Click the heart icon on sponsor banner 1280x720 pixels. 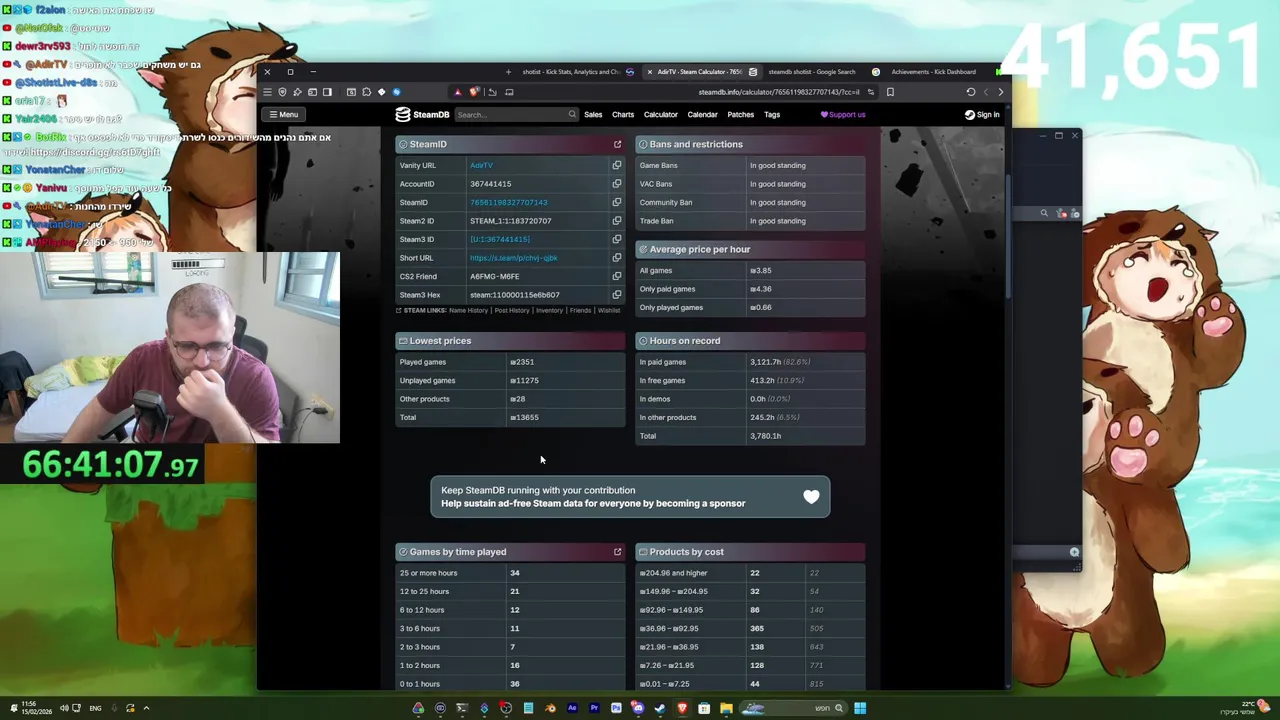point(811,497)
